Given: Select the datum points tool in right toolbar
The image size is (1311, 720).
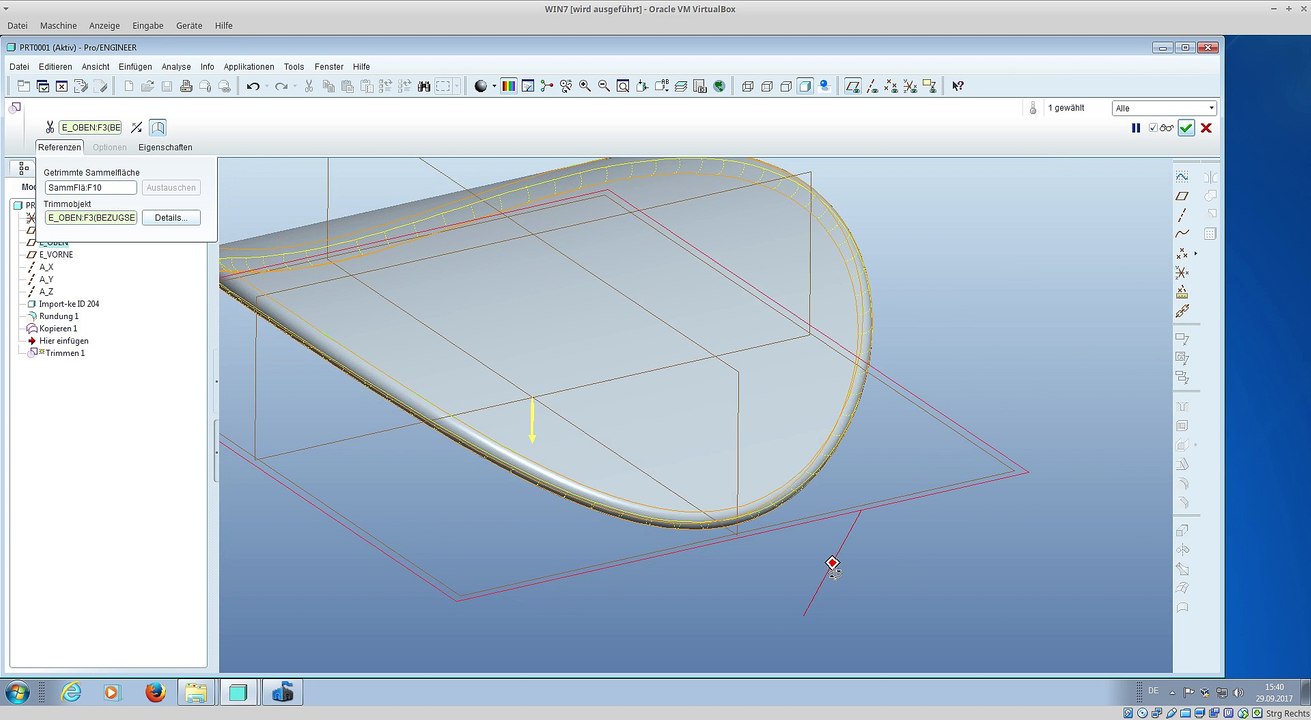Looking at the screenshot, I should pos(1182,254).
